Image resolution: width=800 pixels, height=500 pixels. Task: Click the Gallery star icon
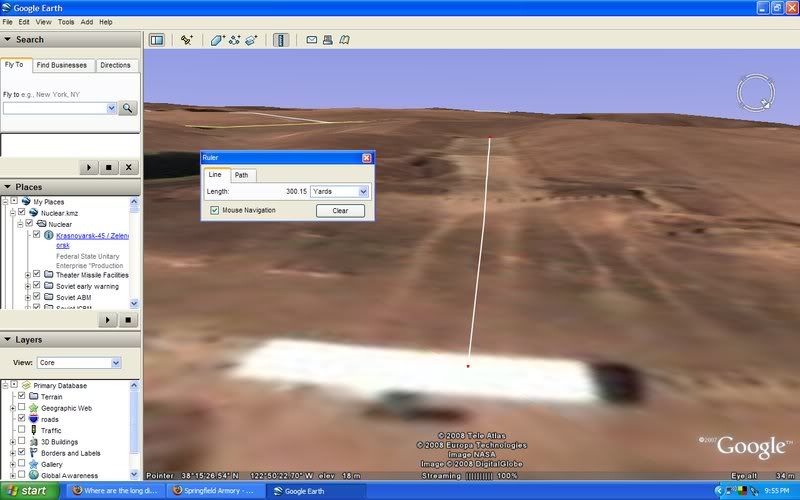tap(34, 464)
